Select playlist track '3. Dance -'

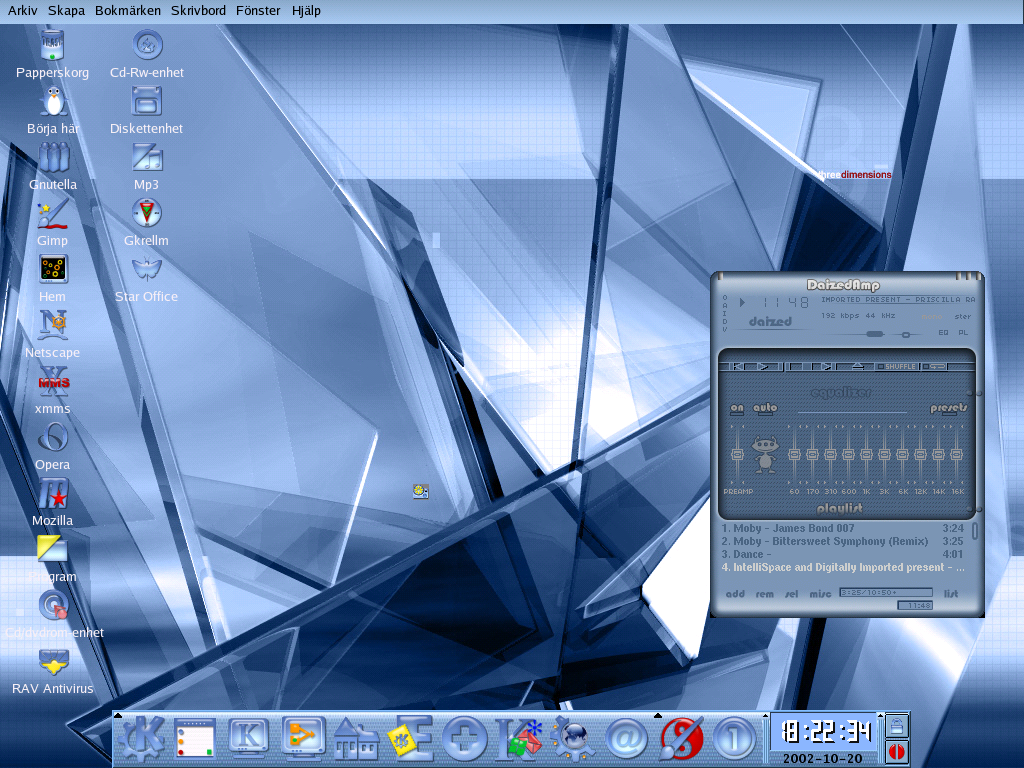842,554
